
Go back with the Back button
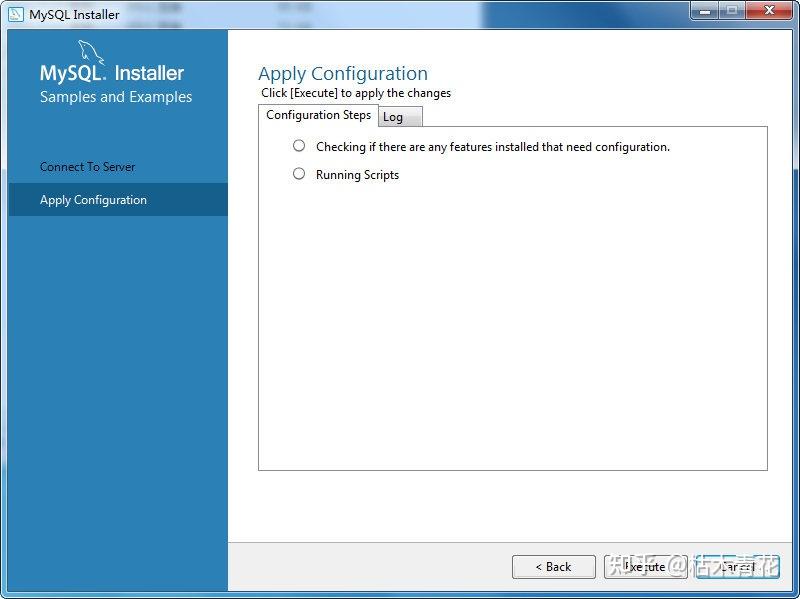tap(554, 567)
